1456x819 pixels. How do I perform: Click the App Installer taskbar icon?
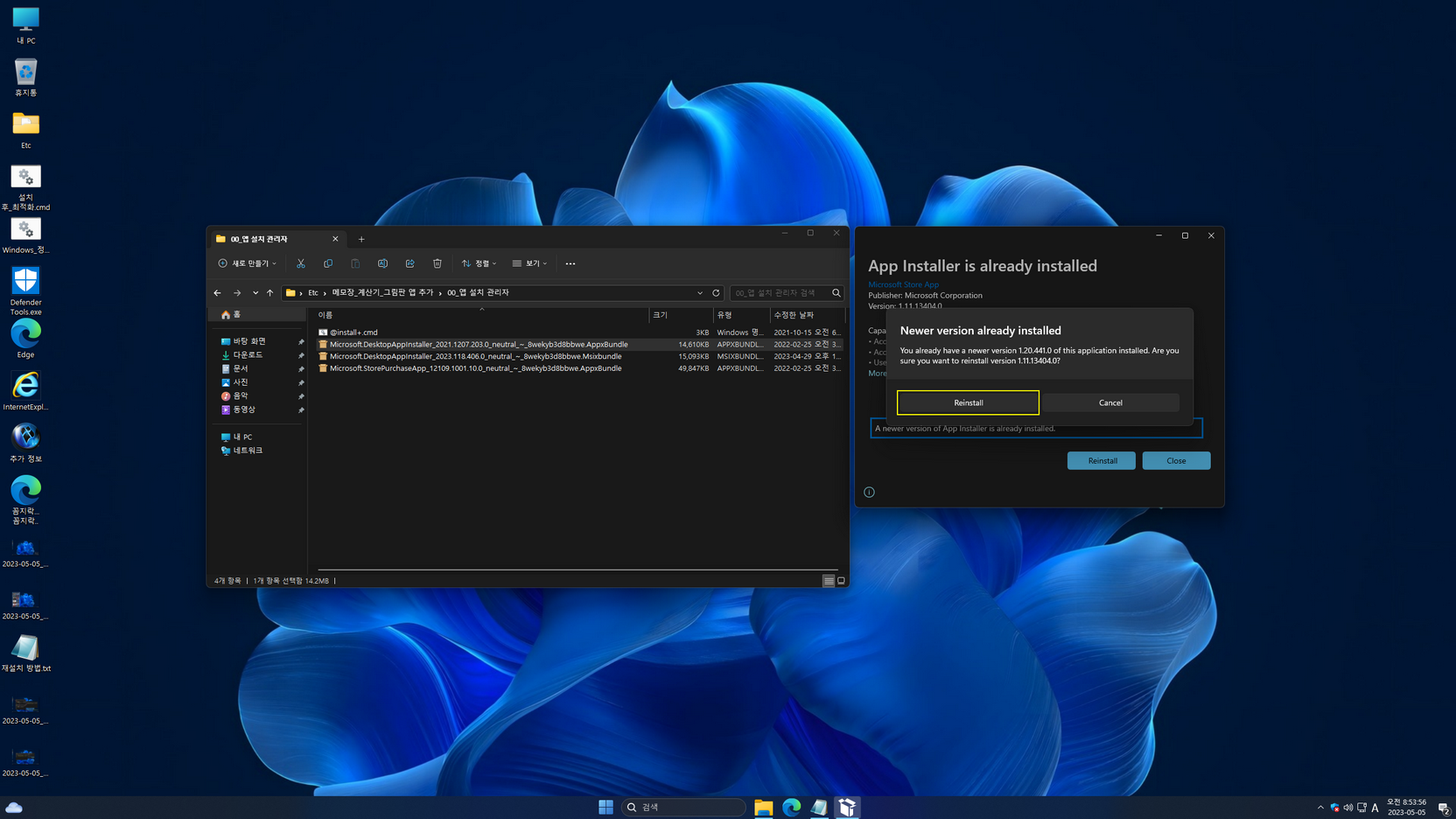(847, 807)
